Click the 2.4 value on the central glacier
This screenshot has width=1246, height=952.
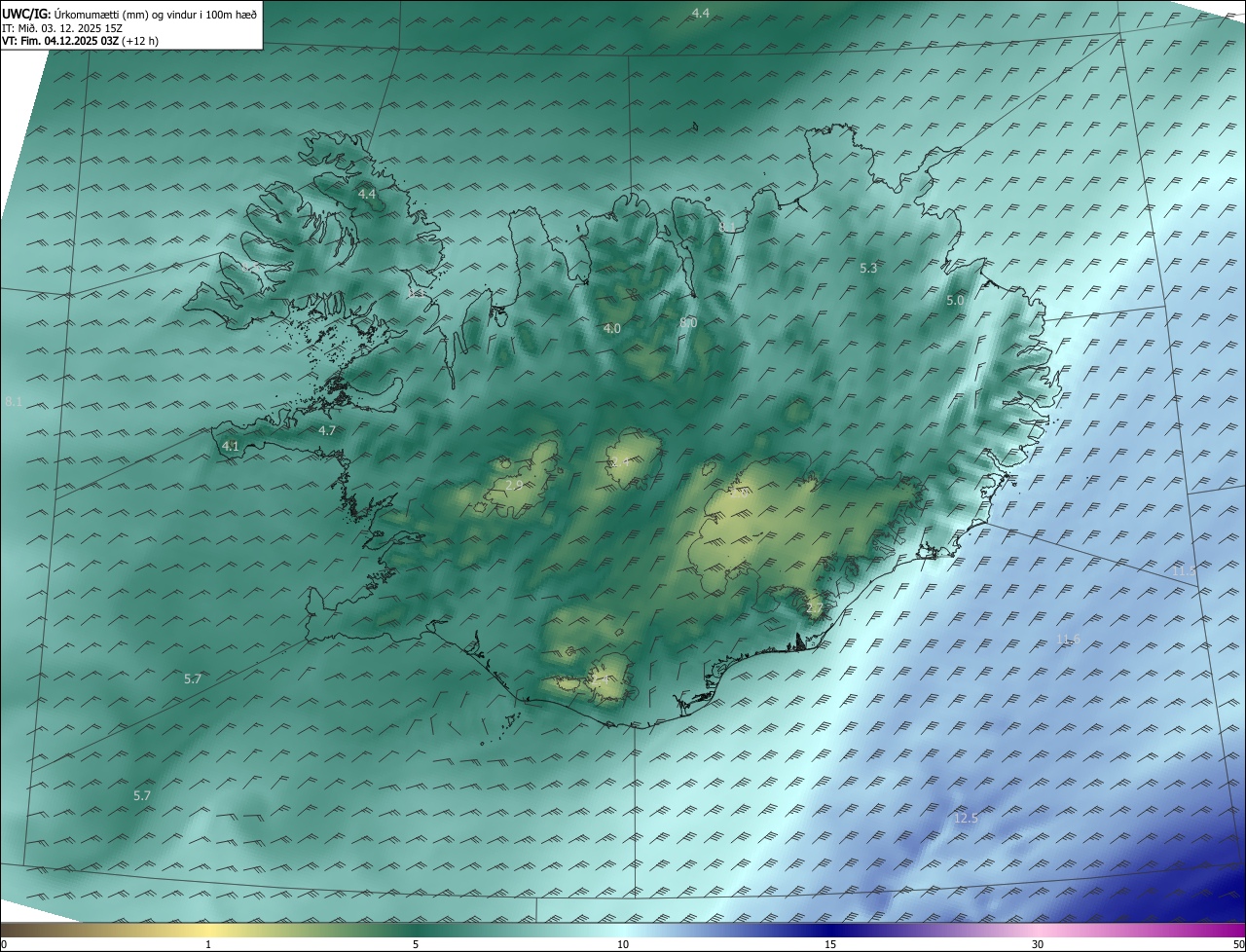coord(619,461)
